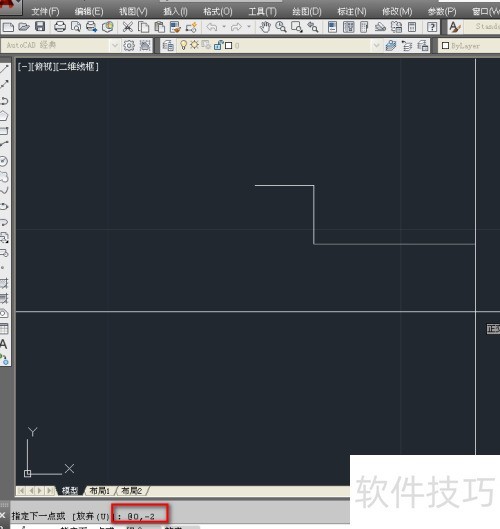Select the Multiline Text A tool
The width and height of the screenshot is (500, 529).
(4, 344)
